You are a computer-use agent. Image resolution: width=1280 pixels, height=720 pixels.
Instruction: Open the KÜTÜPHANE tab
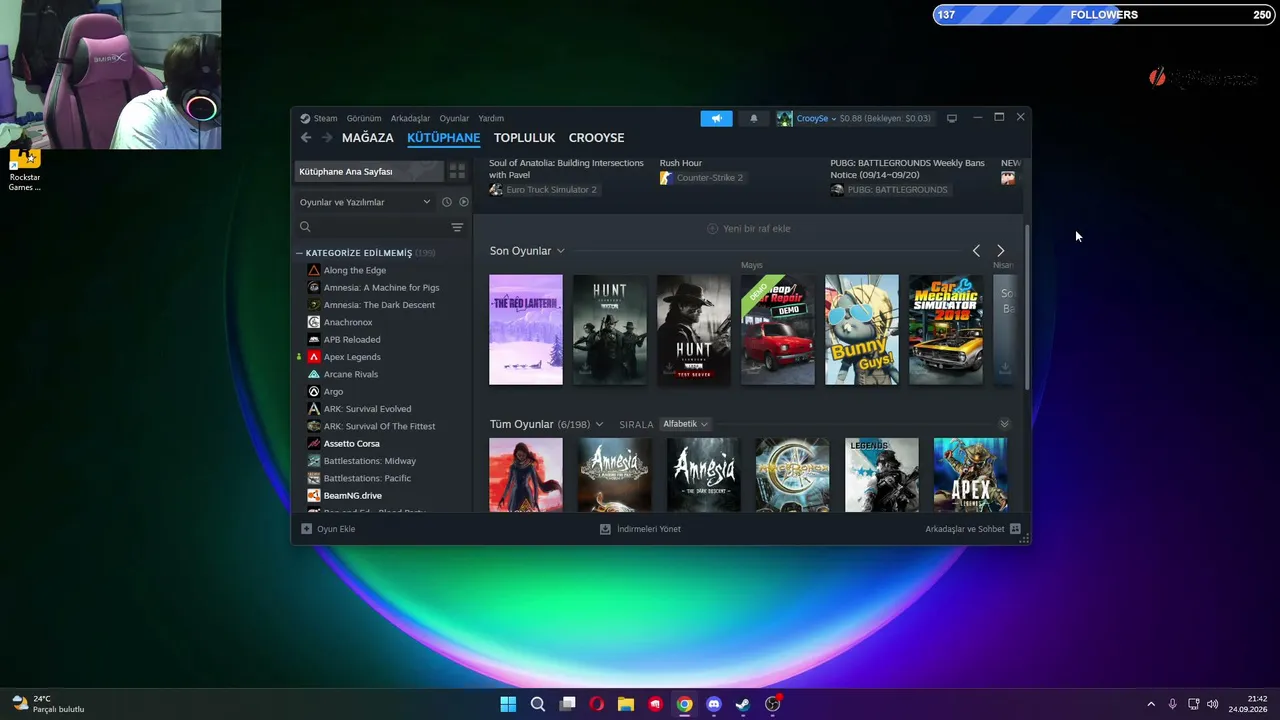(443, 138)
